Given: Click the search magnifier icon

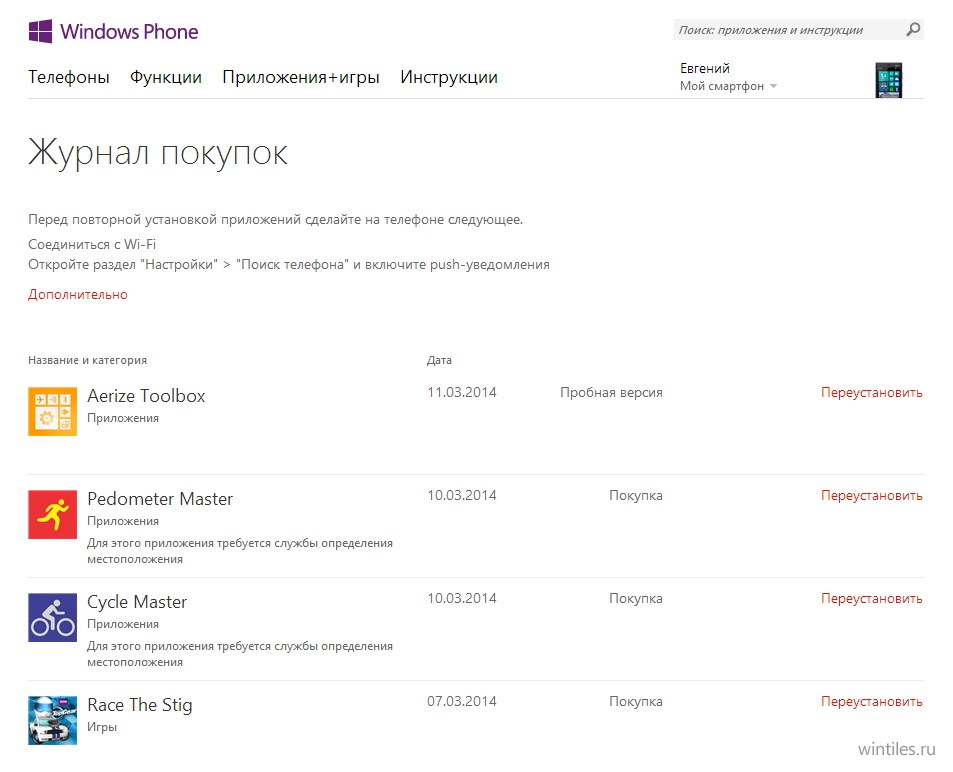Looking at the screenshot, I should [x=913, y=29].
